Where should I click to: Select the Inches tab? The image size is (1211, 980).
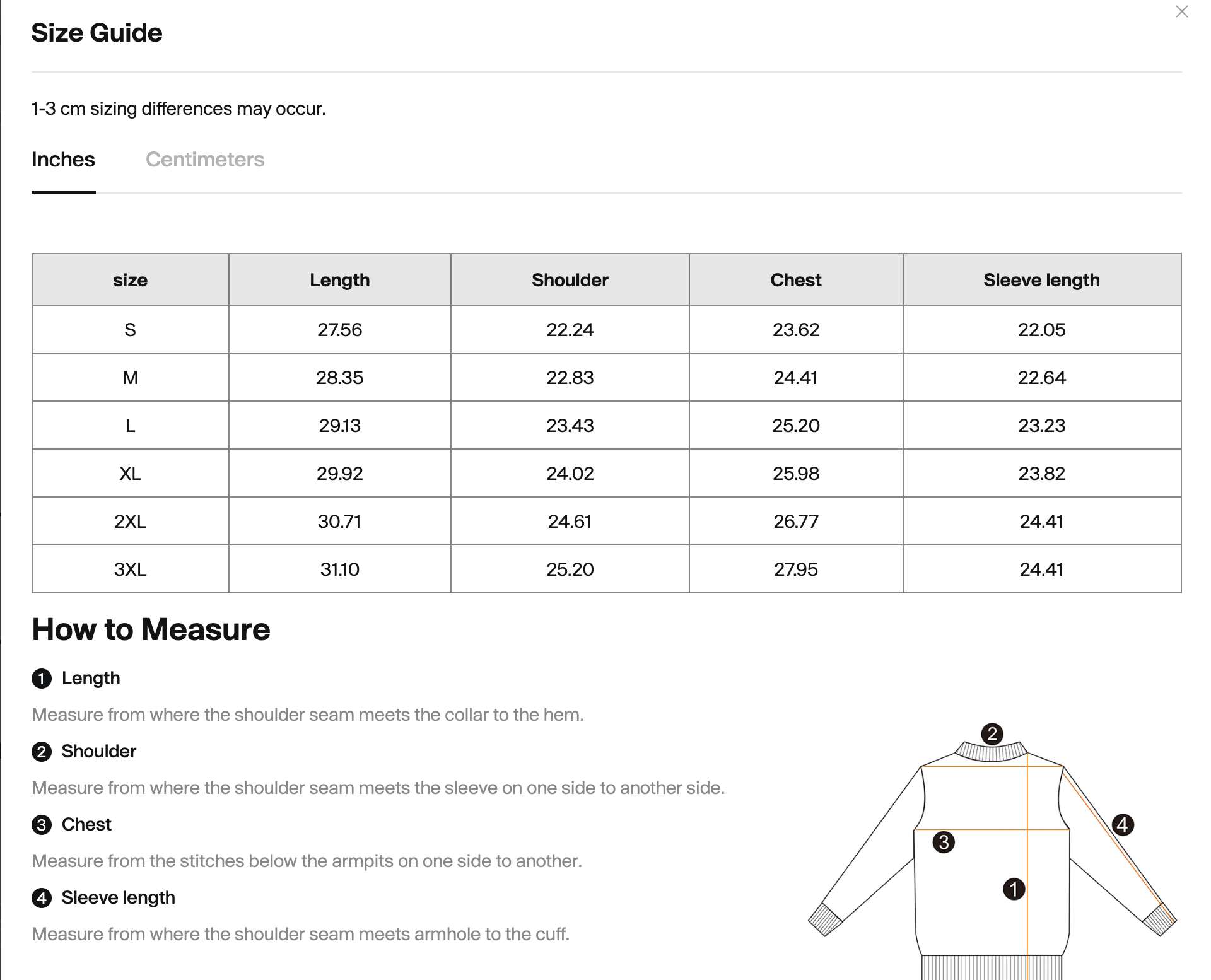point(63,160)
